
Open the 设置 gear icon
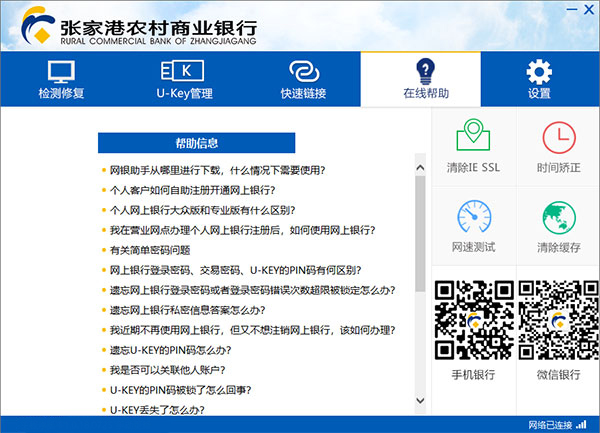click(x=539, y=72)
